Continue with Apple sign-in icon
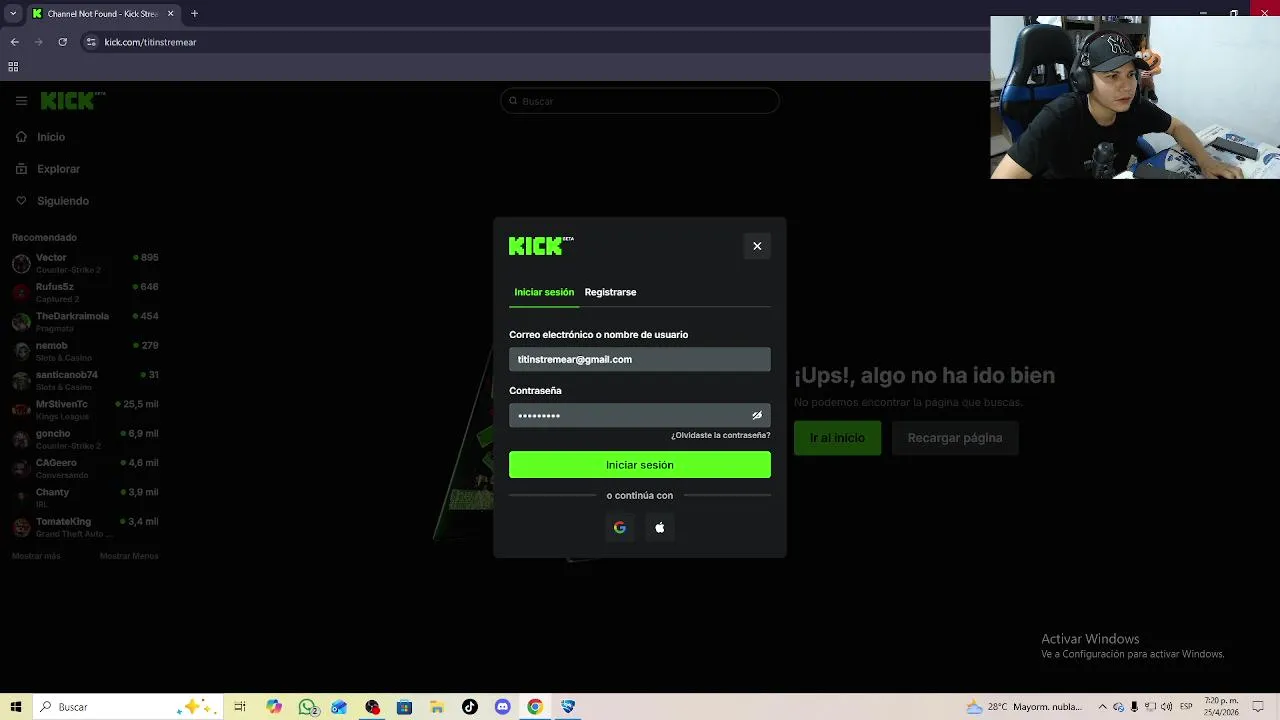Viewport: 1280px width, 720px height. pyautogui.click(x=660, y=527)
